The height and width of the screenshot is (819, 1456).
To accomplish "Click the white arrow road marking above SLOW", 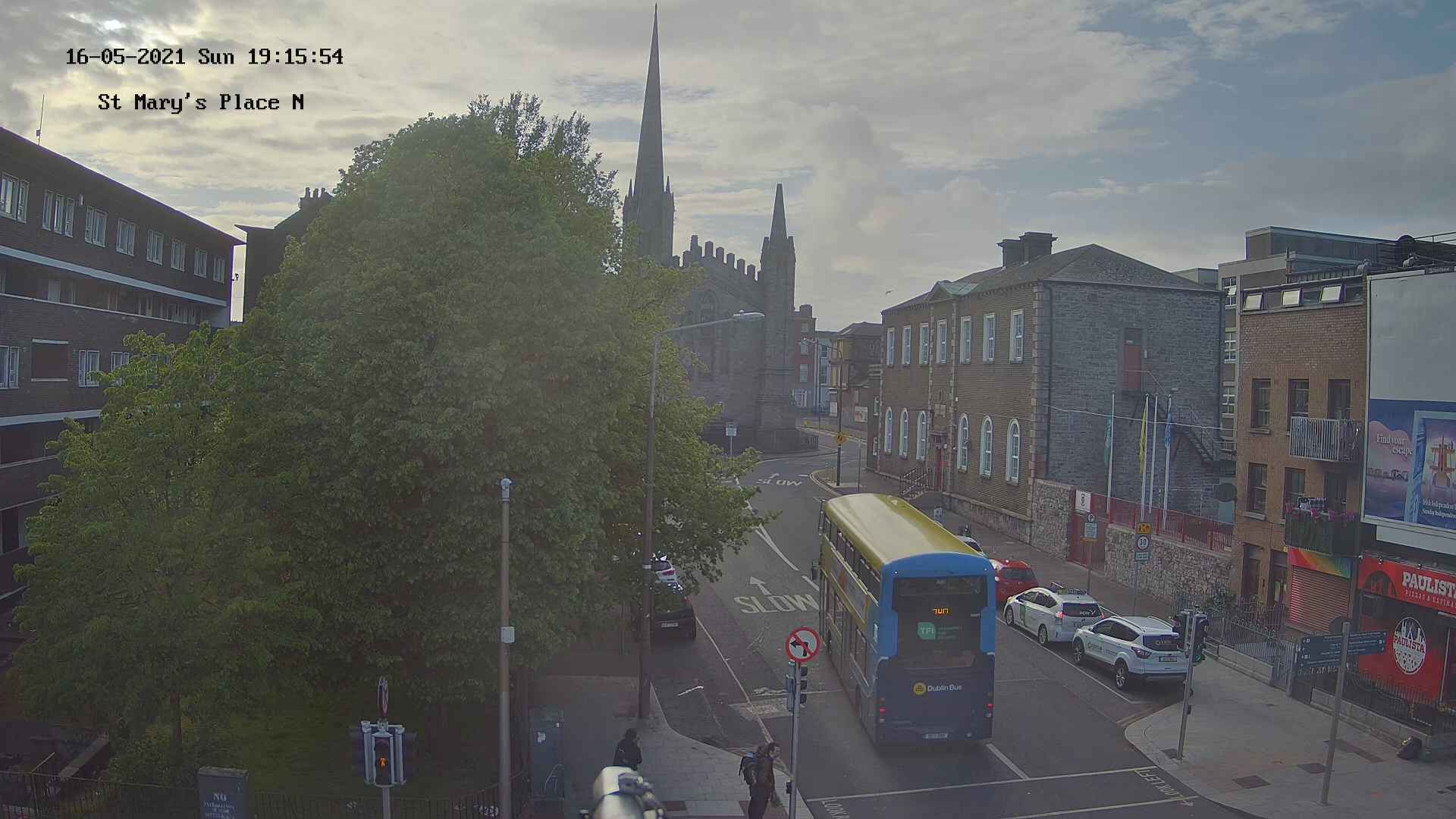I will 760,585.
